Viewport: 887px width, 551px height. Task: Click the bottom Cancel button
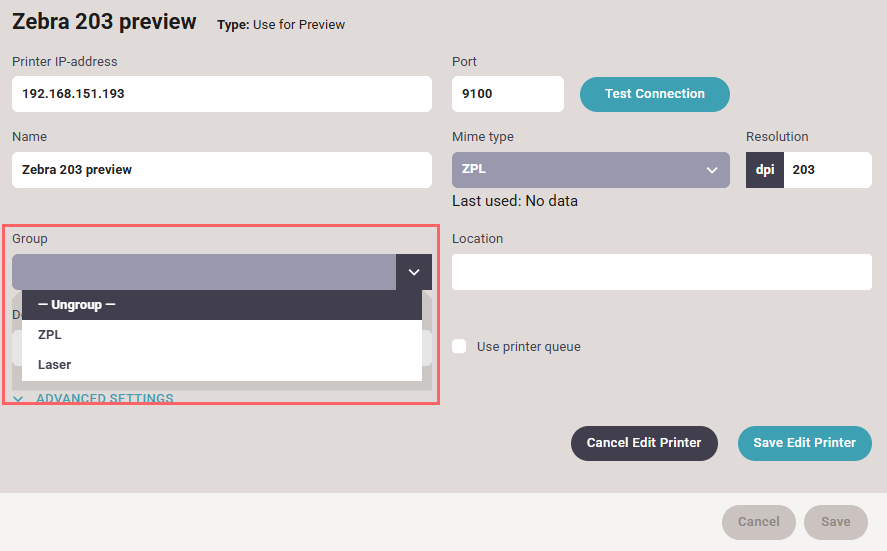[758, 522]
